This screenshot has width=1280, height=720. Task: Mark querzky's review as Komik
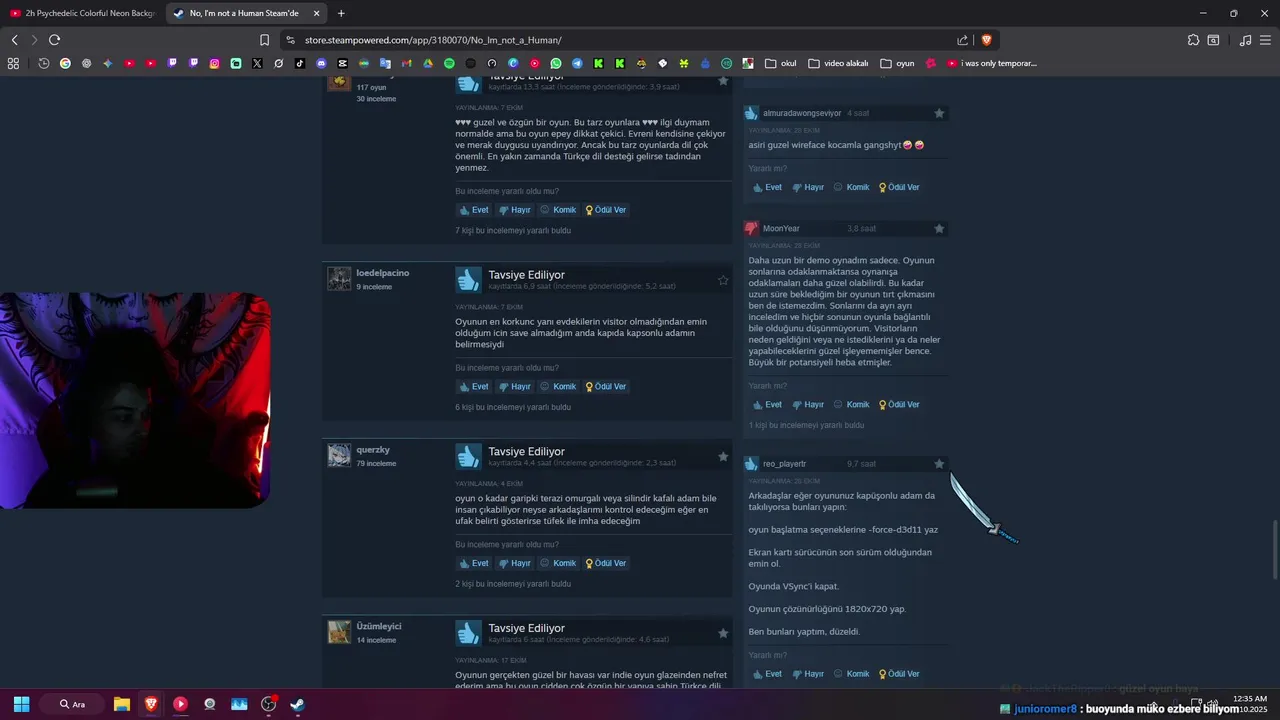tap(558, 563)
